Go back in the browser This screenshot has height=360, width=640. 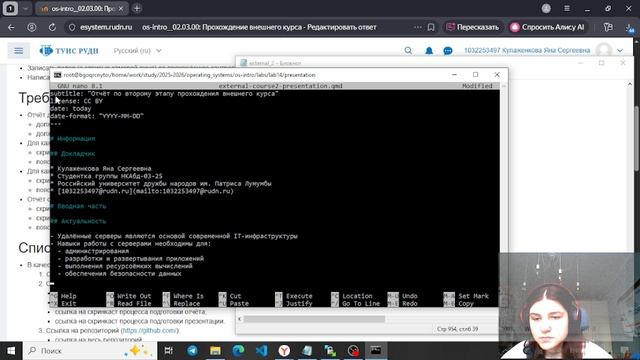point(11,27)
